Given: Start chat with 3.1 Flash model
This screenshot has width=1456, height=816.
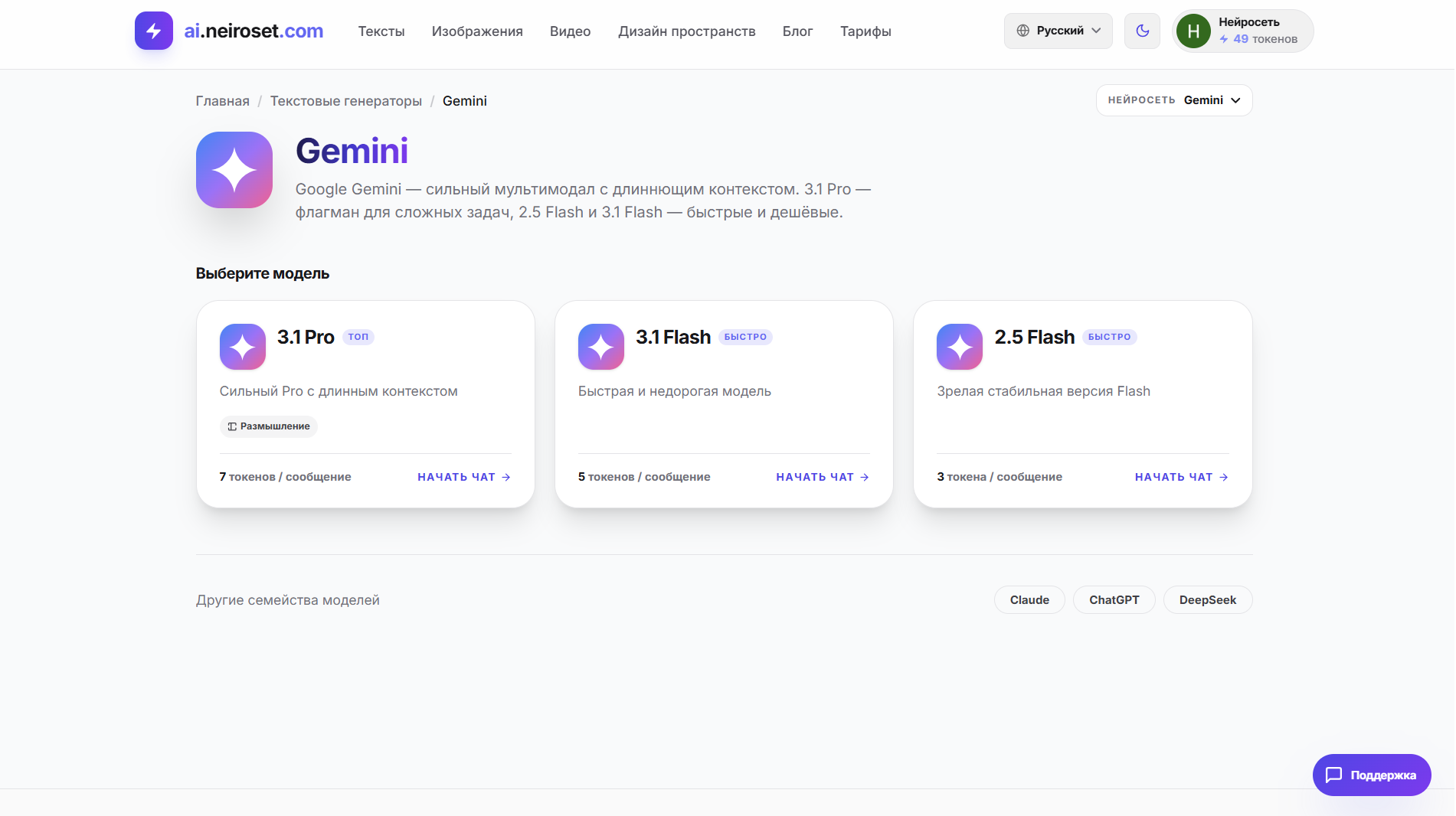Looking at the screenshot, I should click(x=823, y=477).
